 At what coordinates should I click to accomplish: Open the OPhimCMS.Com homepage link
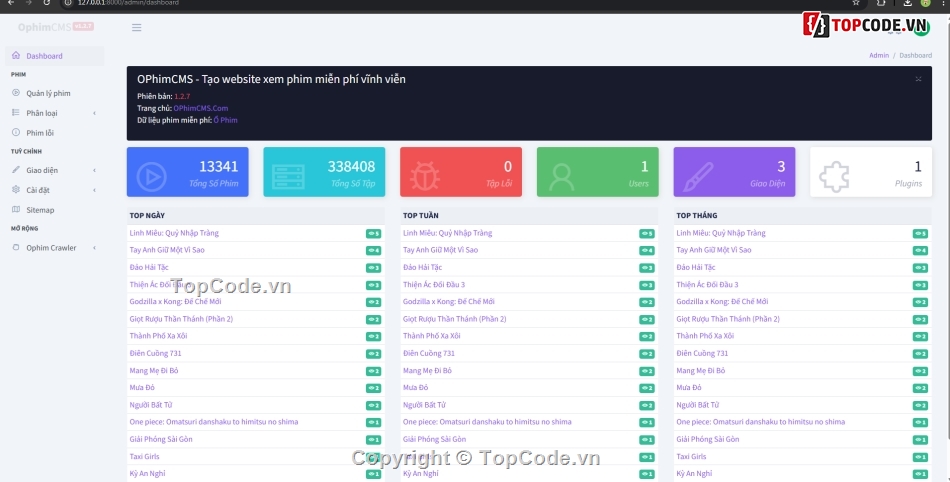(201, 108)
